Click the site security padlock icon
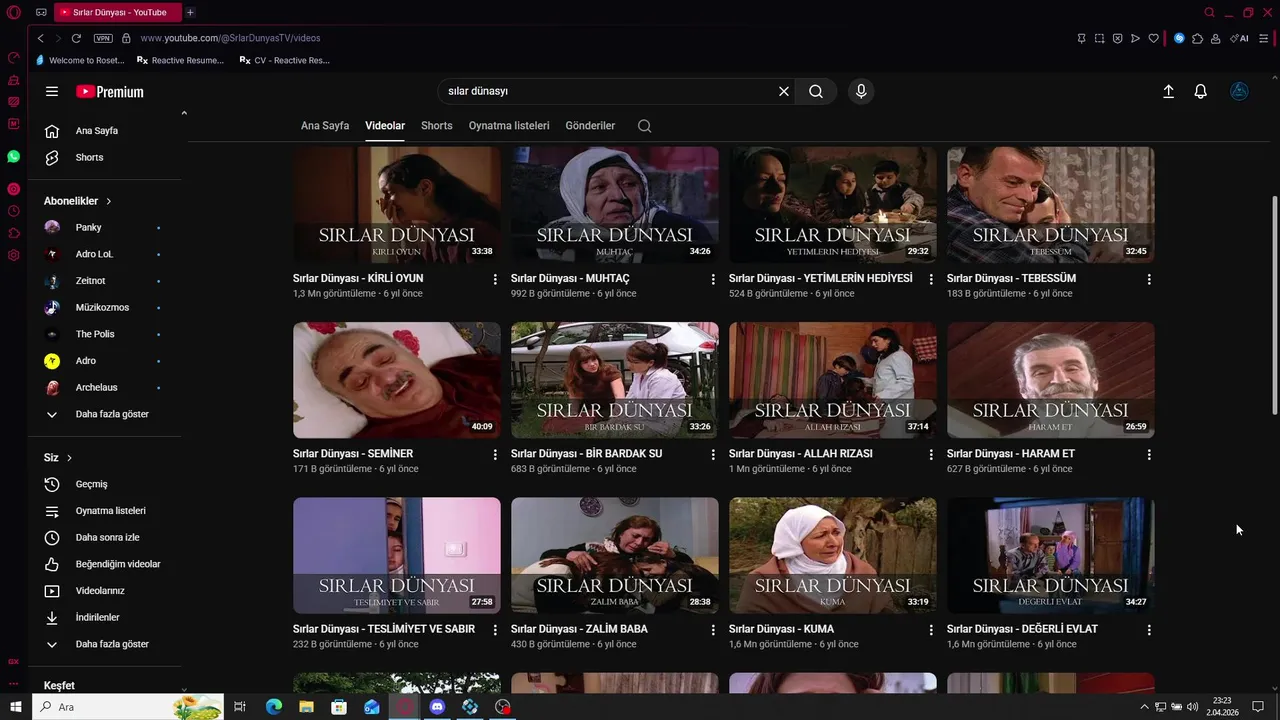Image resolution: width=1280 pixels, height=720 pixels. coord(126,38)
